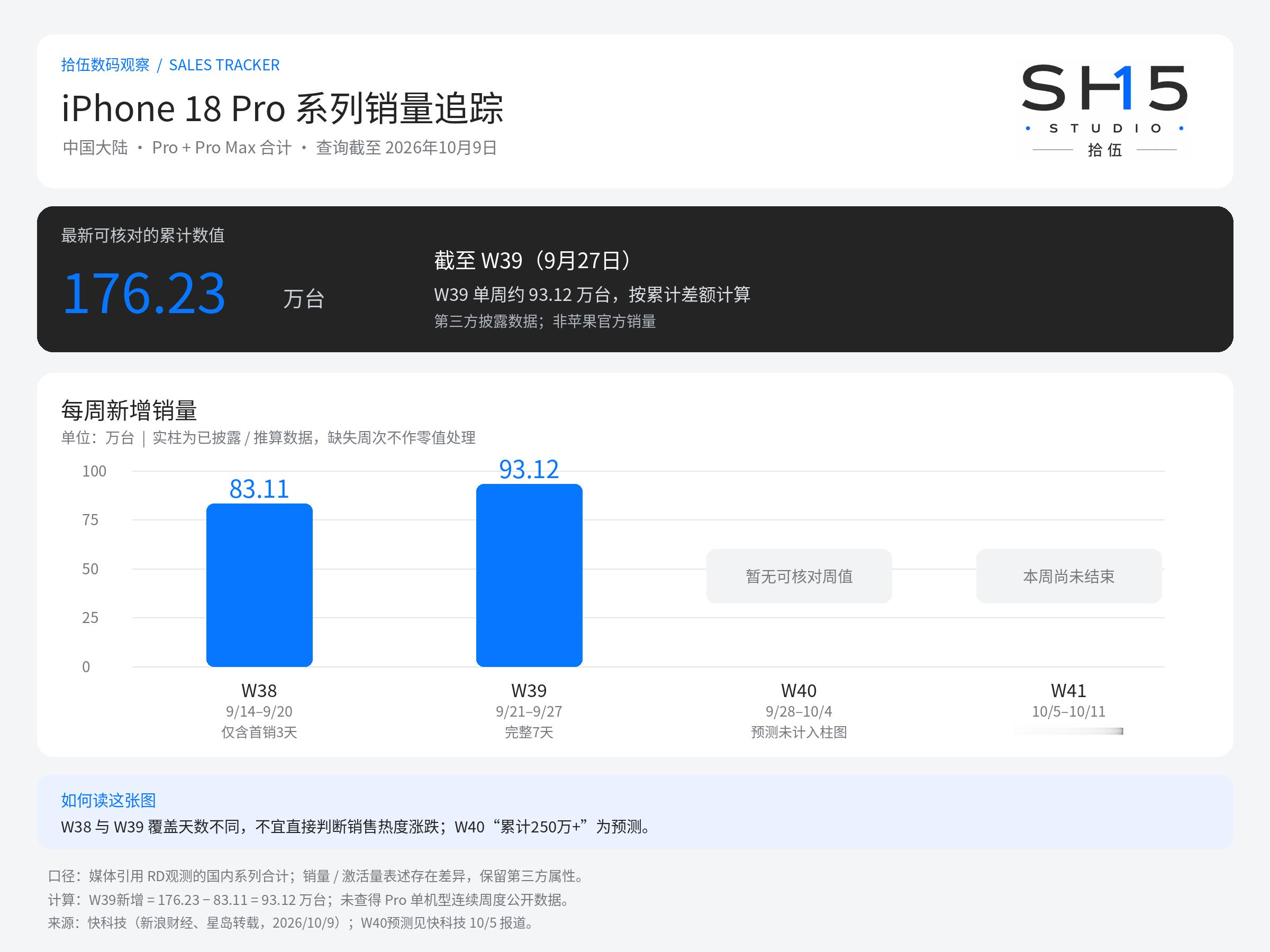Click the '中国大陆' subtitle text

95,148
